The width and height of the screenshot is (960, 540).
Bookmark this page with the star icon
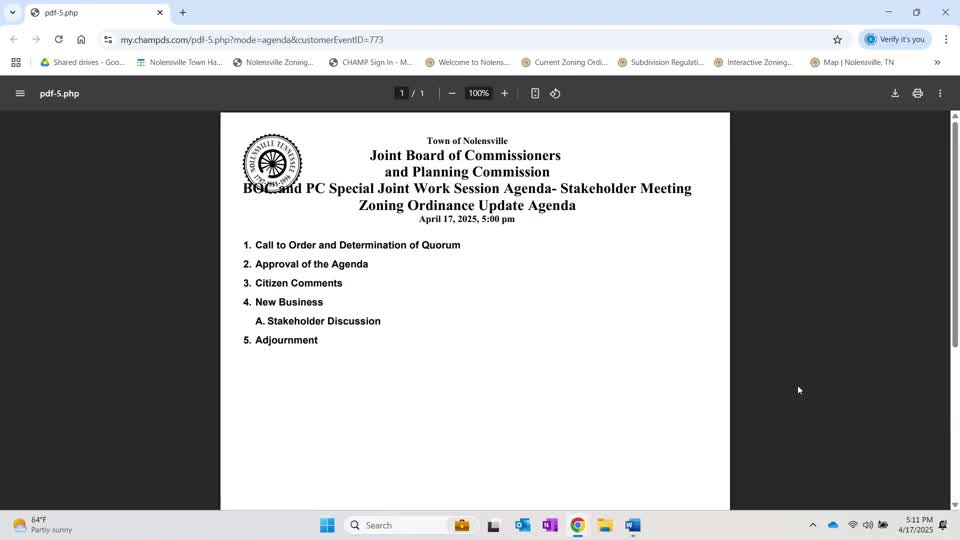(838, 40)
